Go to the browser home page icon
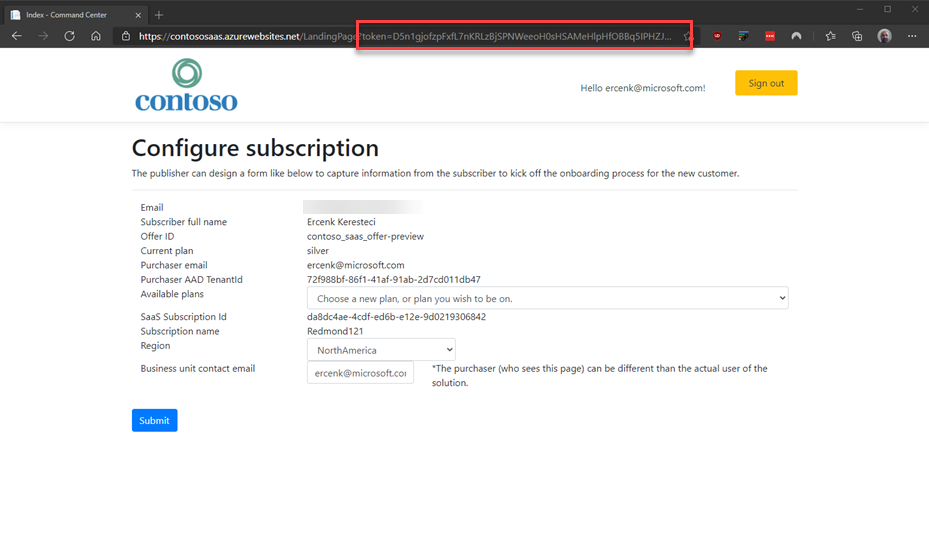Screen dimensions: 929x544 coord(96,36)
